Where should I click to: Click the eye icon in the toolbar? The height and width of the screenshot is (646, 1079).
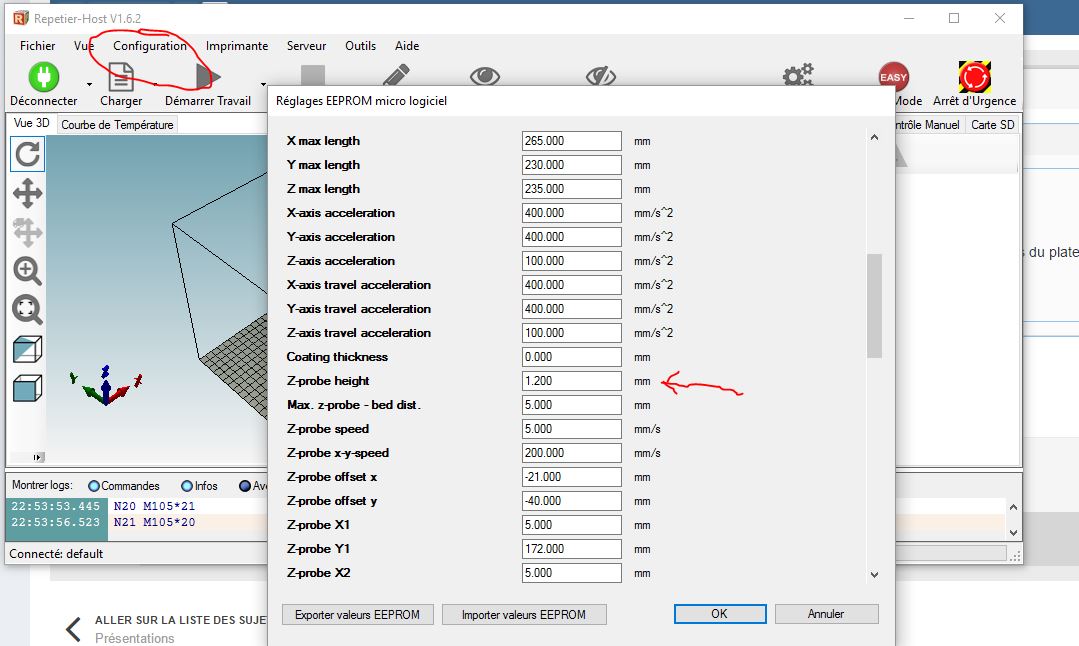click(x=484, y=76)
